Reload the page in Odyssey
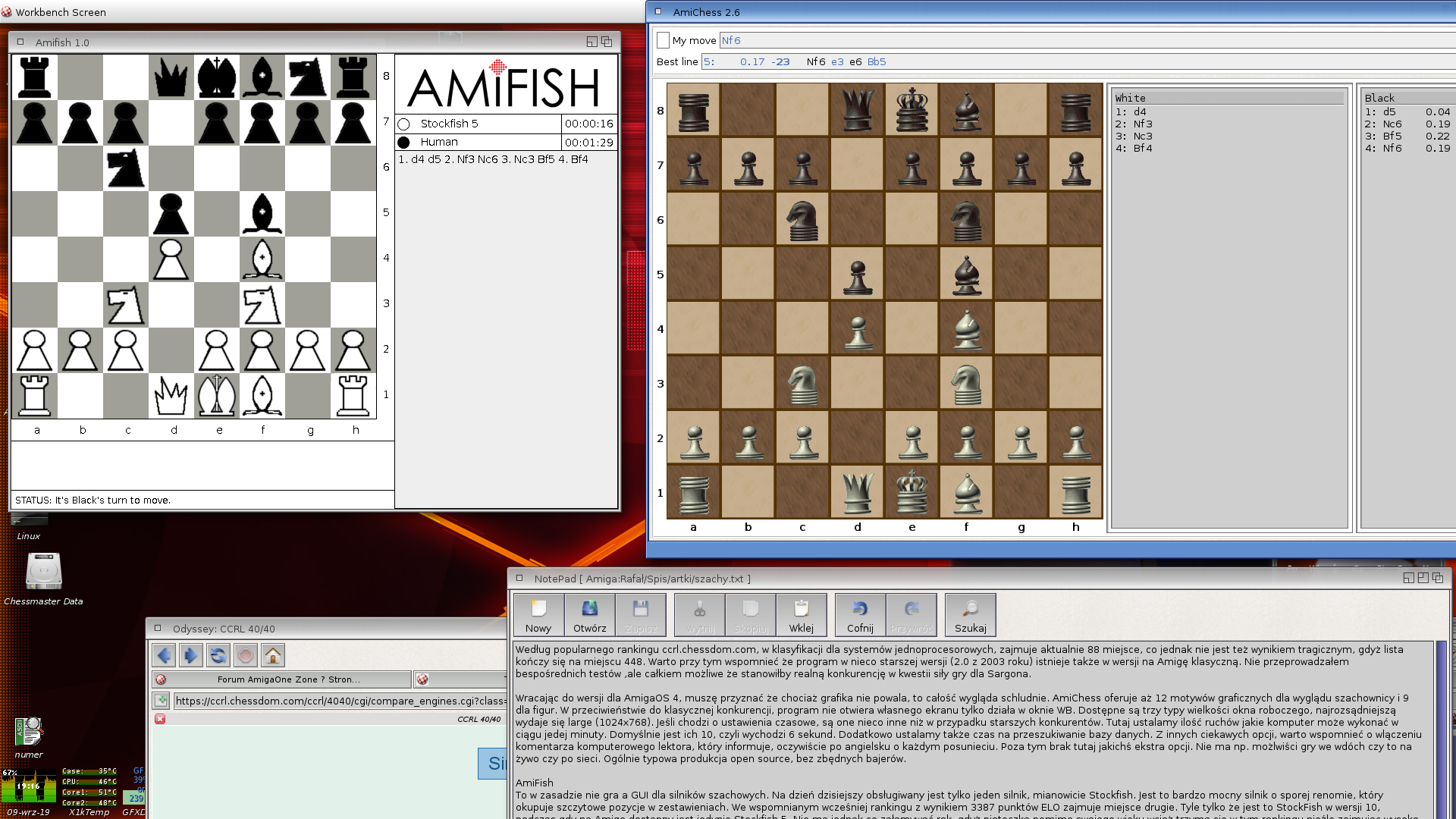1456x819 pixels. [218, 655]
